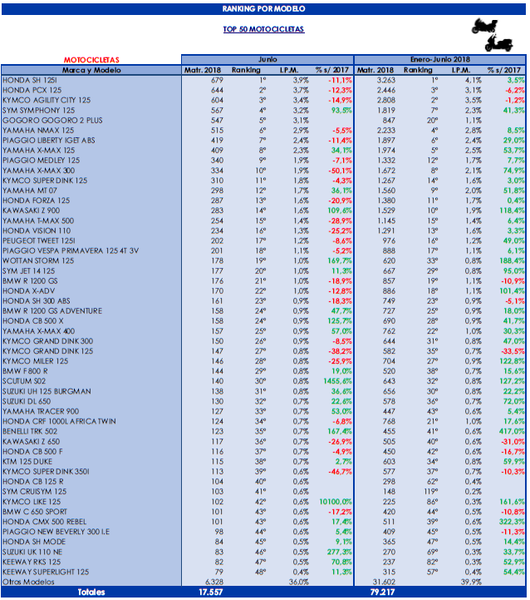This screenshot has width=530, height=600.
Task: Click KEEWAY SUPERLIGHT 125 model name
Action: point(46,572)
